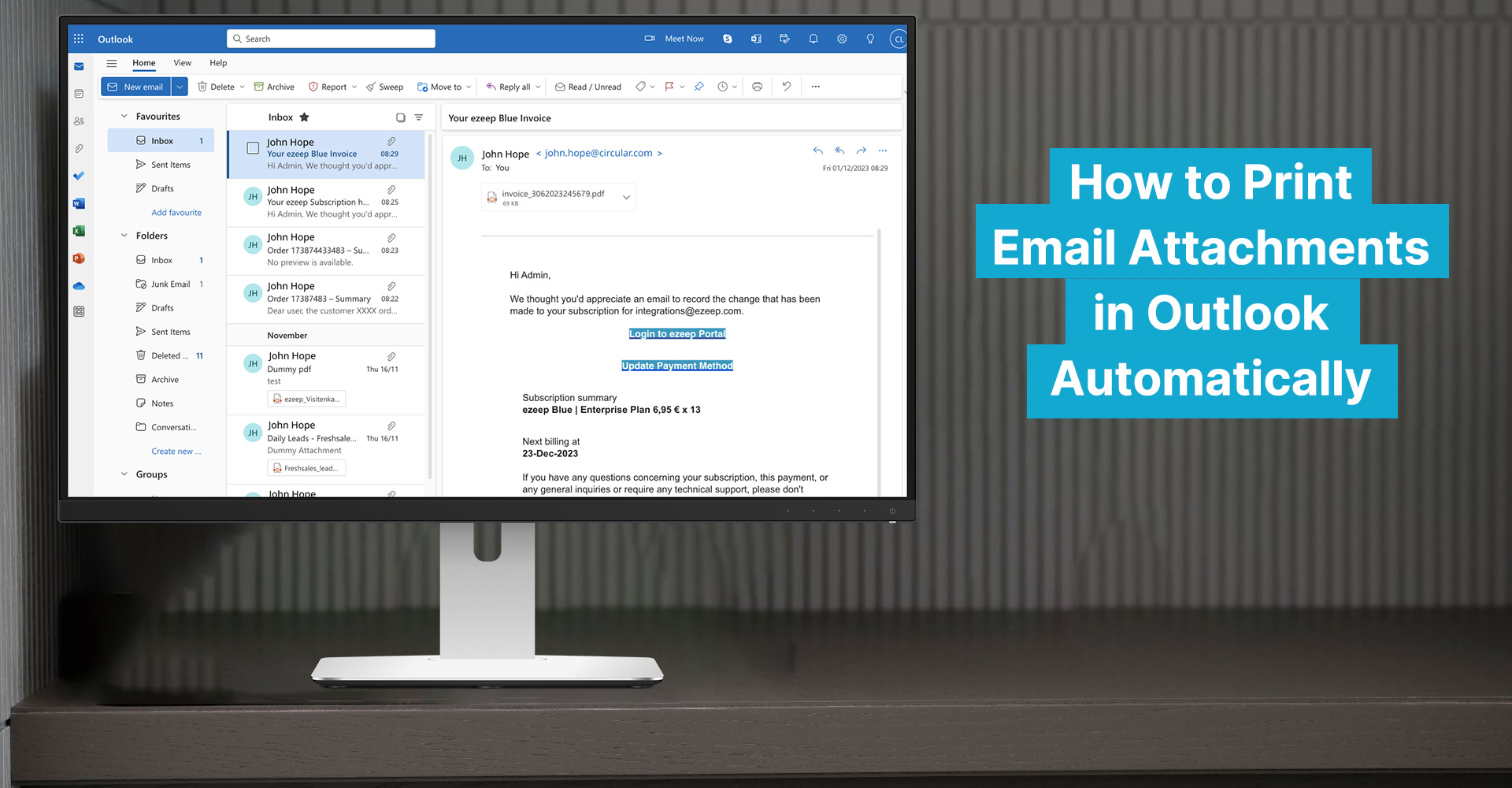The image size is (1512, 788).
Task: Click Add favourite link
Action: 176,213
